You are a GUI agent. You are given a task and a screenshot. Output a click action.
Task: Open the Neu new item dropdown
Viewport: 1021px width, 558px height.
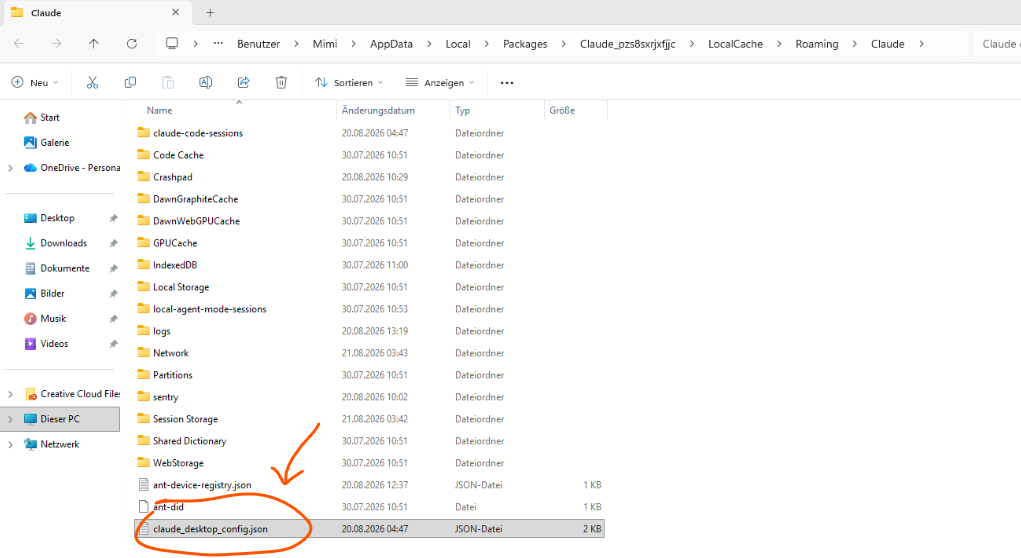pyautogui.click(x=35, y=83)
